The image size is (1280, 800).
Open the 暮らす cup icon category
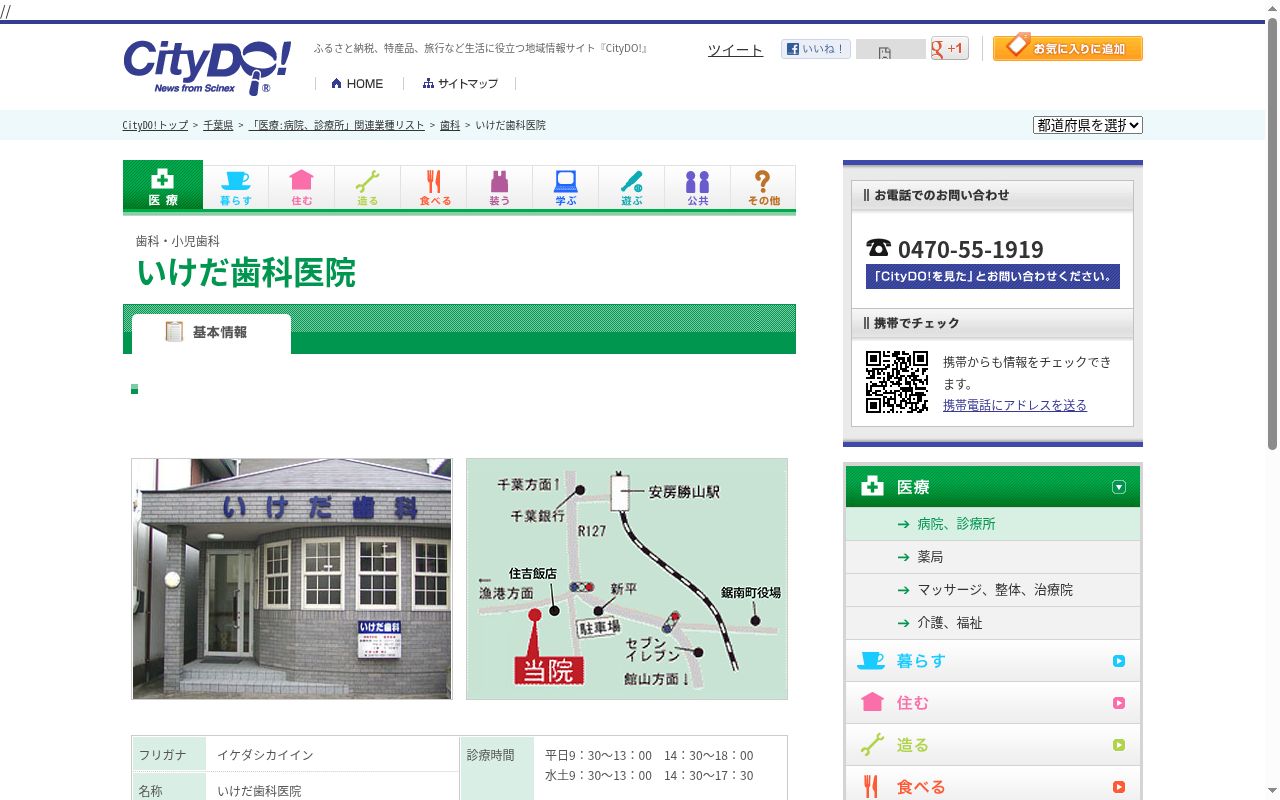point(236,187)
